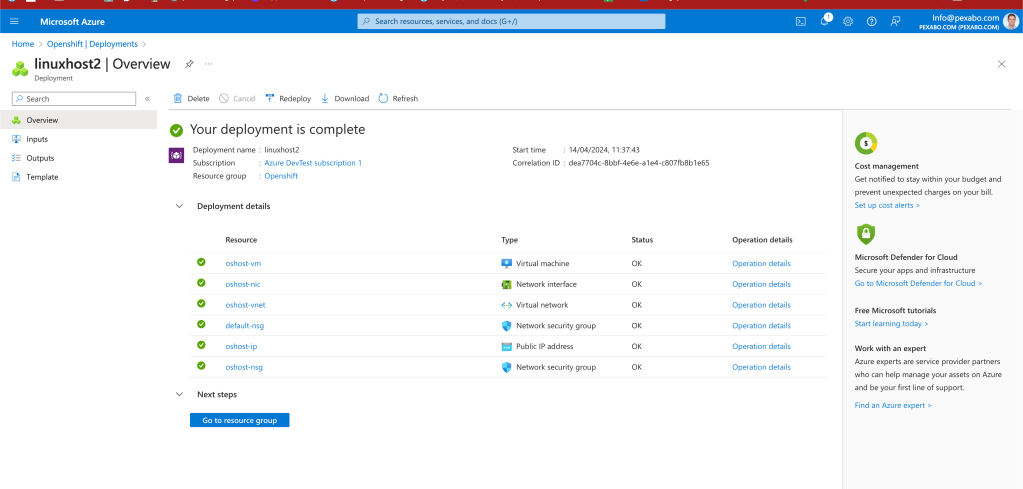1023x489 pixels.
Task: Open the Openshift resource group link
Action: (281, 176)
